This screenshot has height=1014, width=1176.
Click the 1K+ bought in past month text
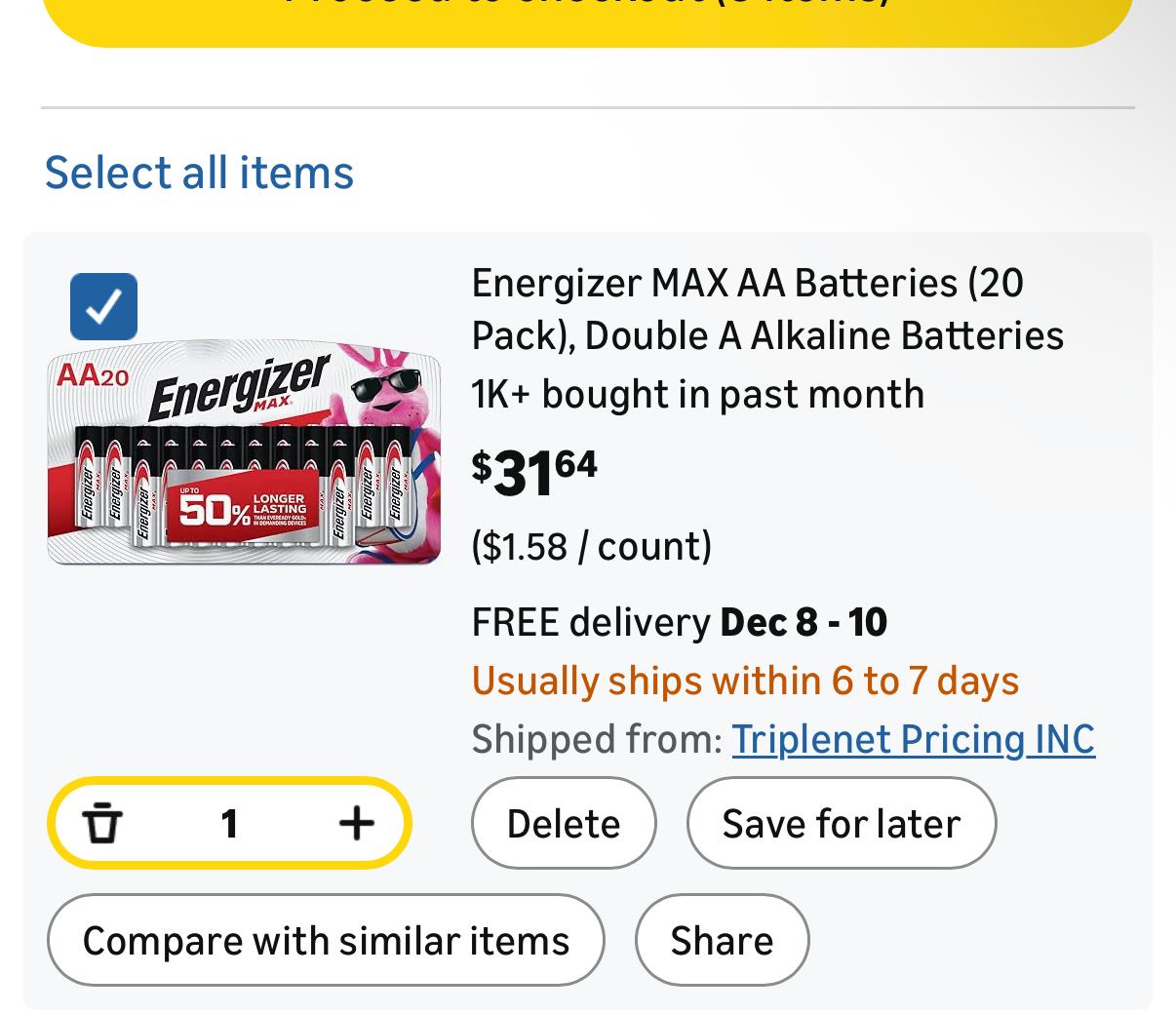tap(697, 394)
